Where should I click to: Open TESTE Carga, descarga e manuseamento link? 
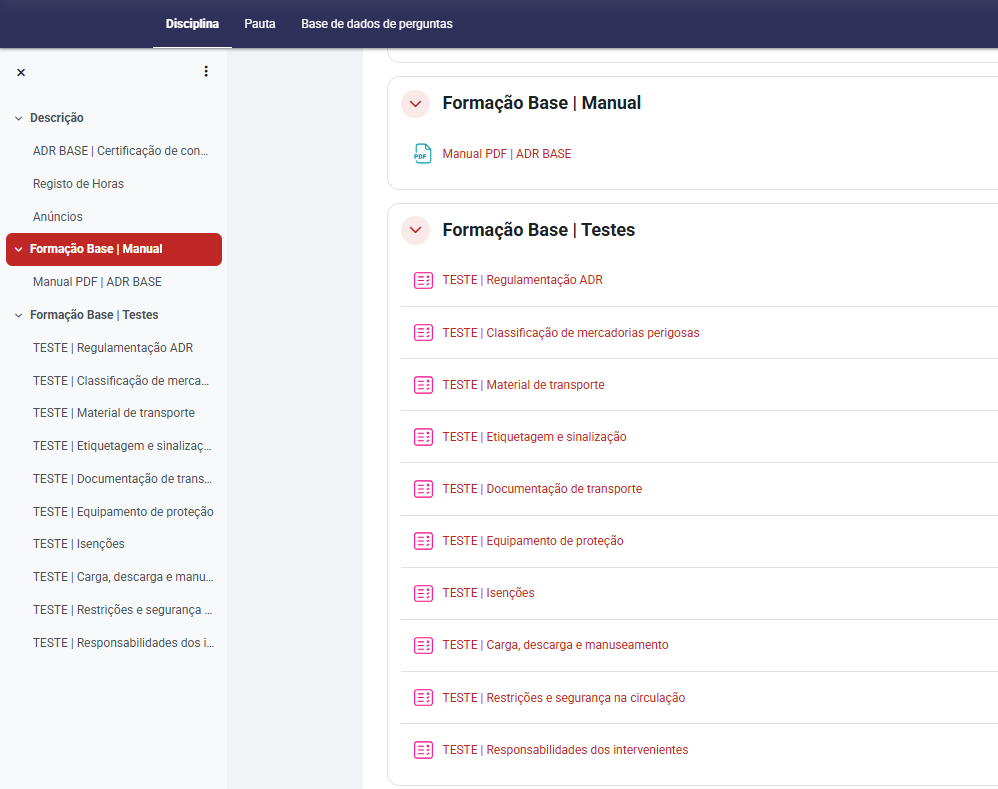(x=555, y=645)
